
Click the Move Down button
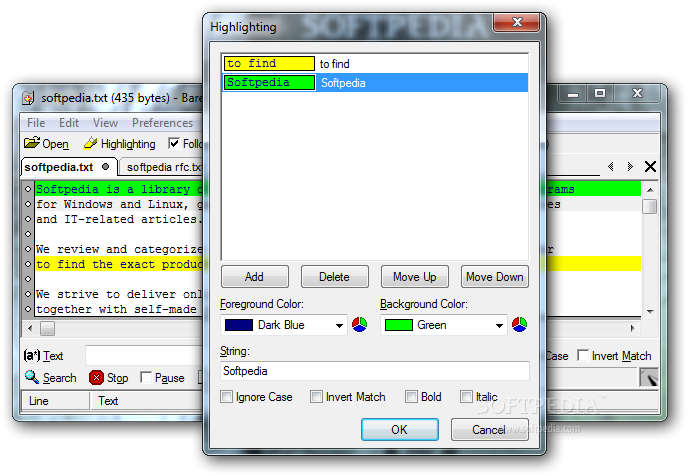494,277
